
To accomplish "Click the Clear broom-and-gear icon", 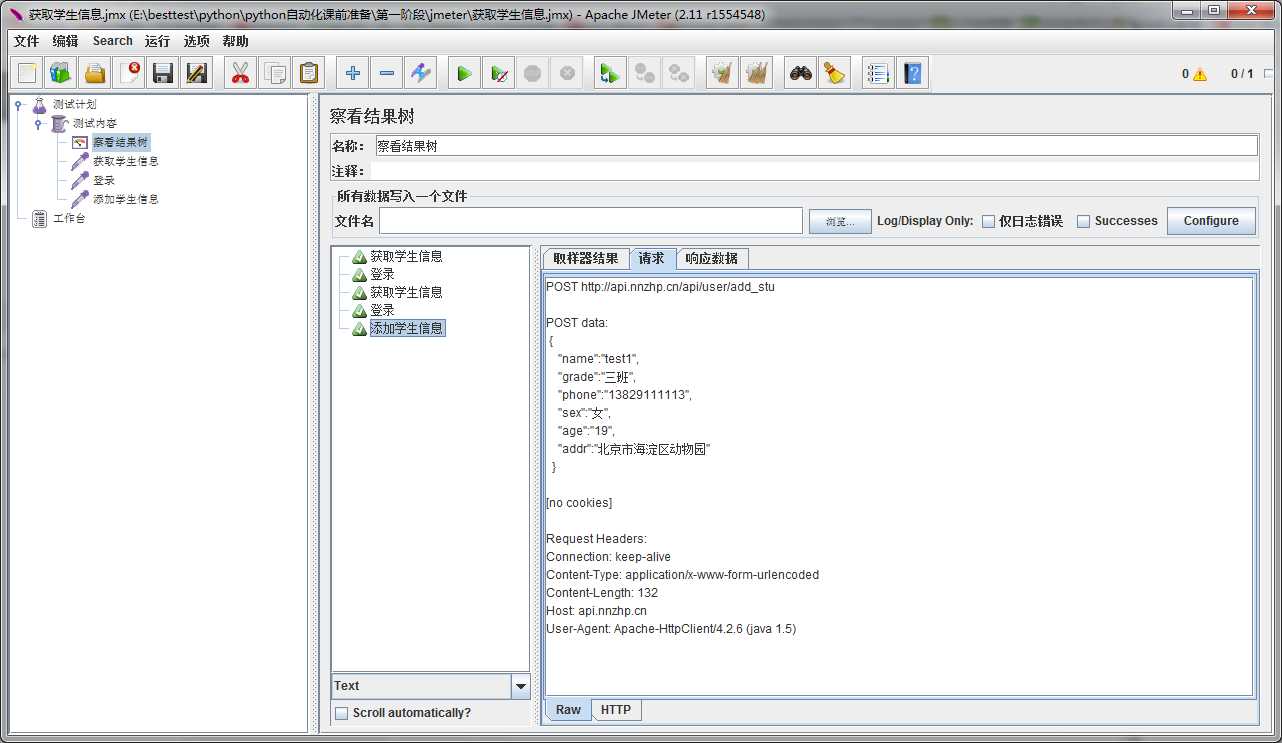I will click(x=722, y=73).
